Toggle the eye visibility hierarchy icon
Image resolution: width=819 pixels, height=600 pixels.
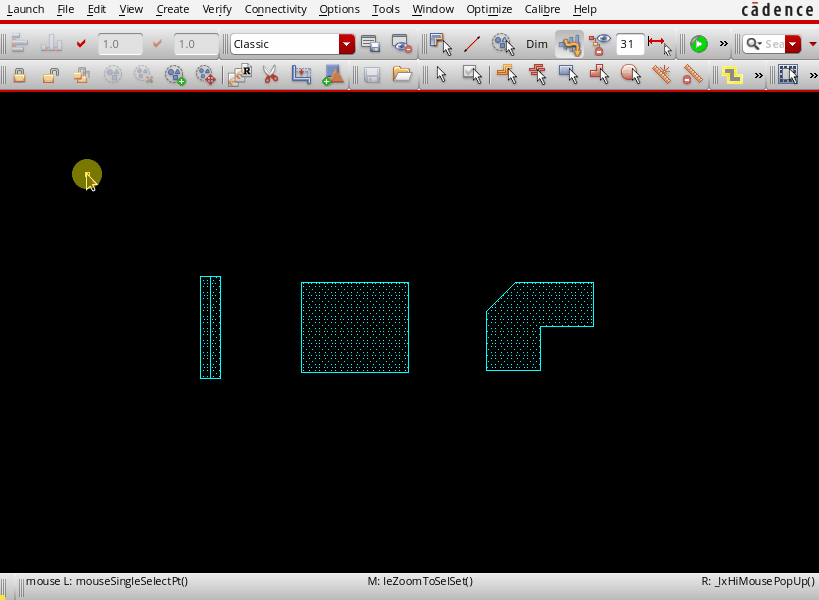(x=600, y=44)
